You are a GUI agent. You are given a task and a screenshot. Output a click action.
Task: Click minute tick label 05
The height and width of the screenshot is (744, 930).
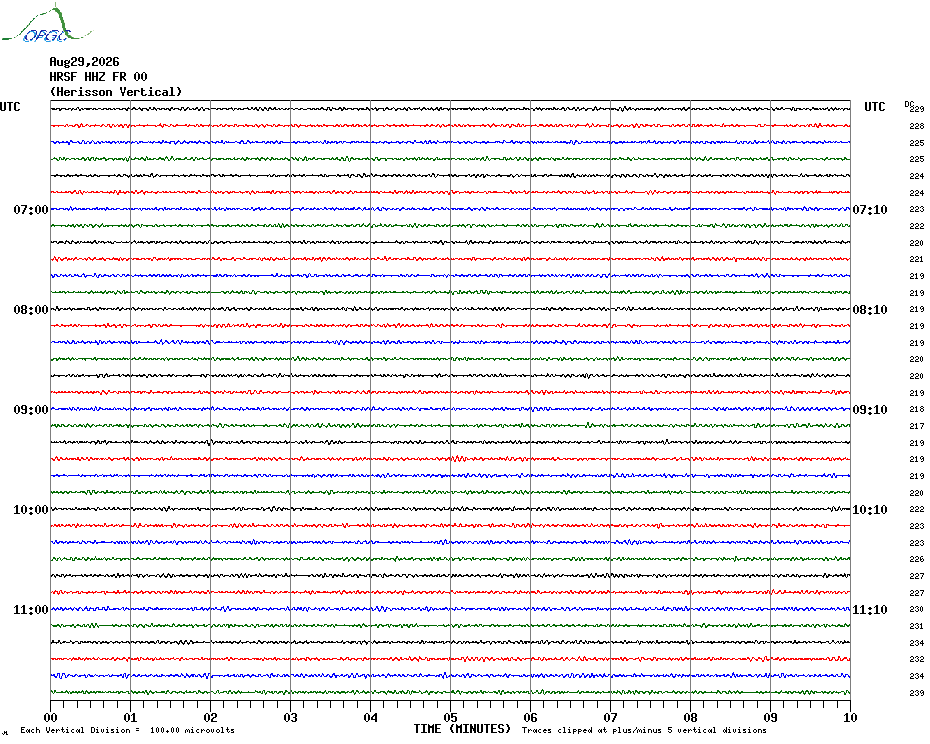coord(451,717)
